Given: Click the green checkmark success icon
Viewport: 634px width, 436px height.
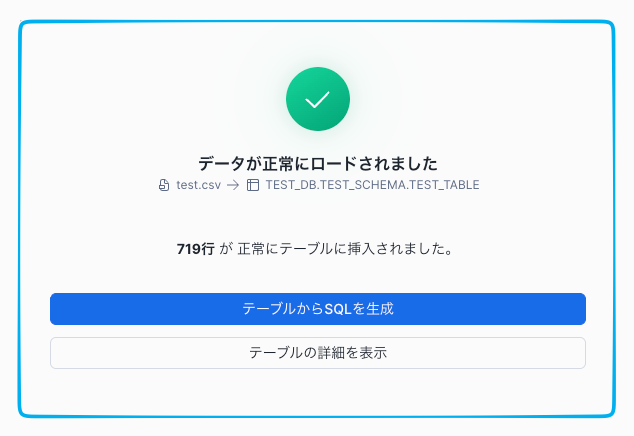Looking at the screenshot, I should (317, 99).
